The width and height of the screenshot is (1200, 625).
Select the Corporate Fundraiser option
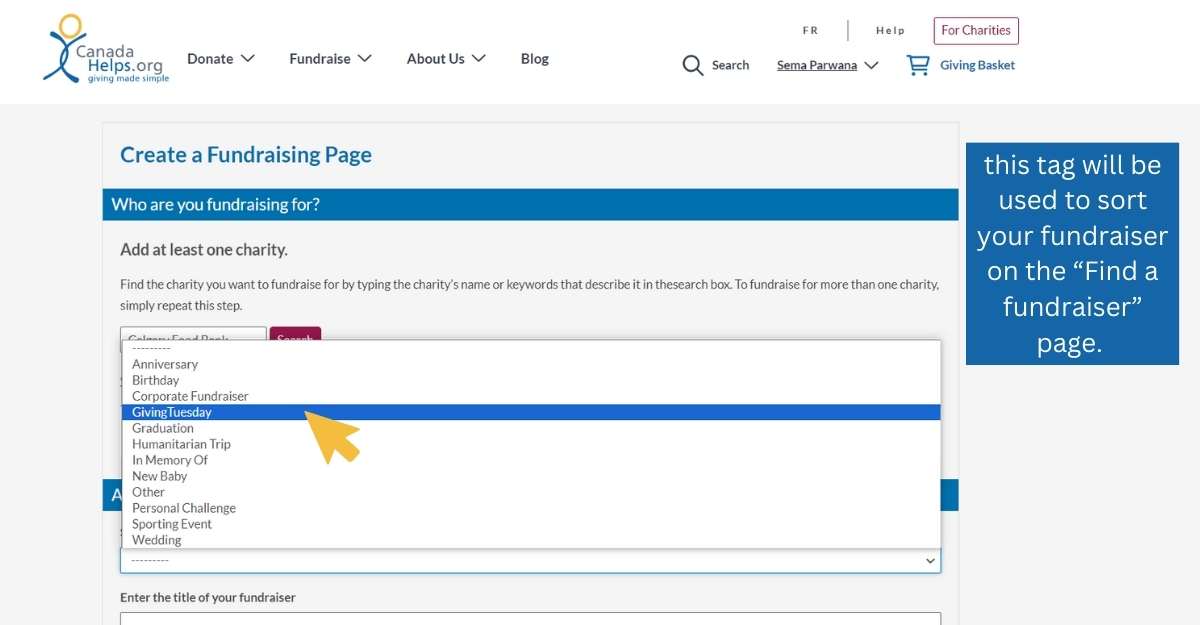pyautogui.click(x=190, y=396)
